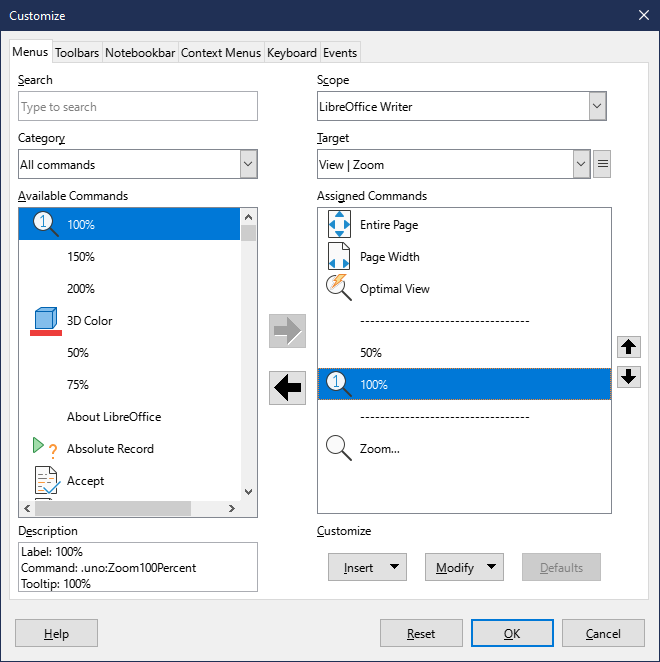Screen dimensions: 660x662
Task: Switch to the Context Menus tab
Action: click(x=221, y=53)
